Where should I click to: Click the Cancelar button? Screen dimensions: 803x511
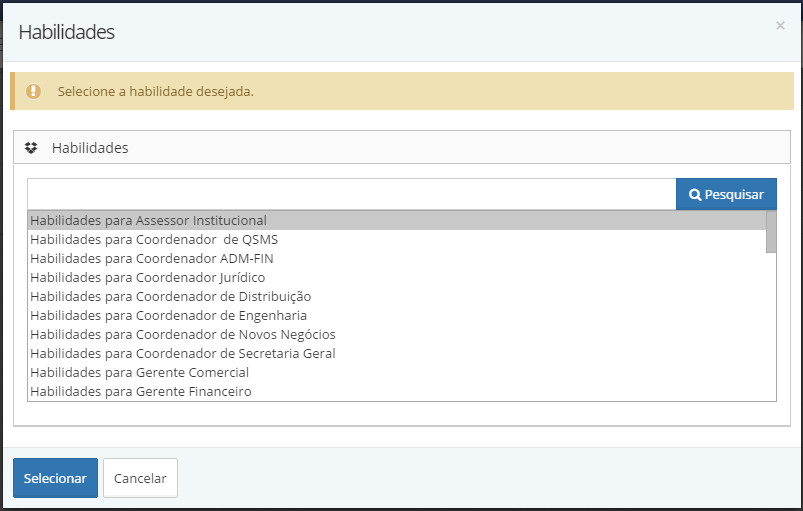140,478
